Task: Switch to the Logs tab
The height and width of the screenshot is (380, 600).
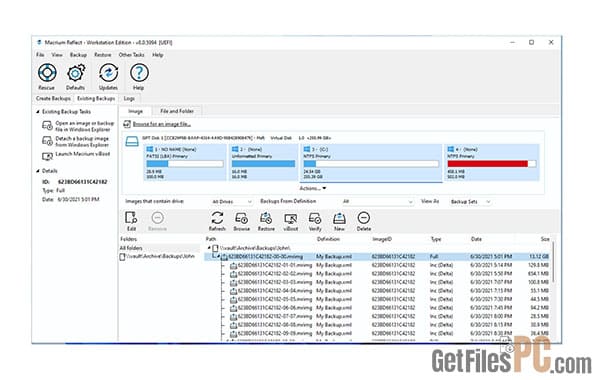Action: coord(129,98)
